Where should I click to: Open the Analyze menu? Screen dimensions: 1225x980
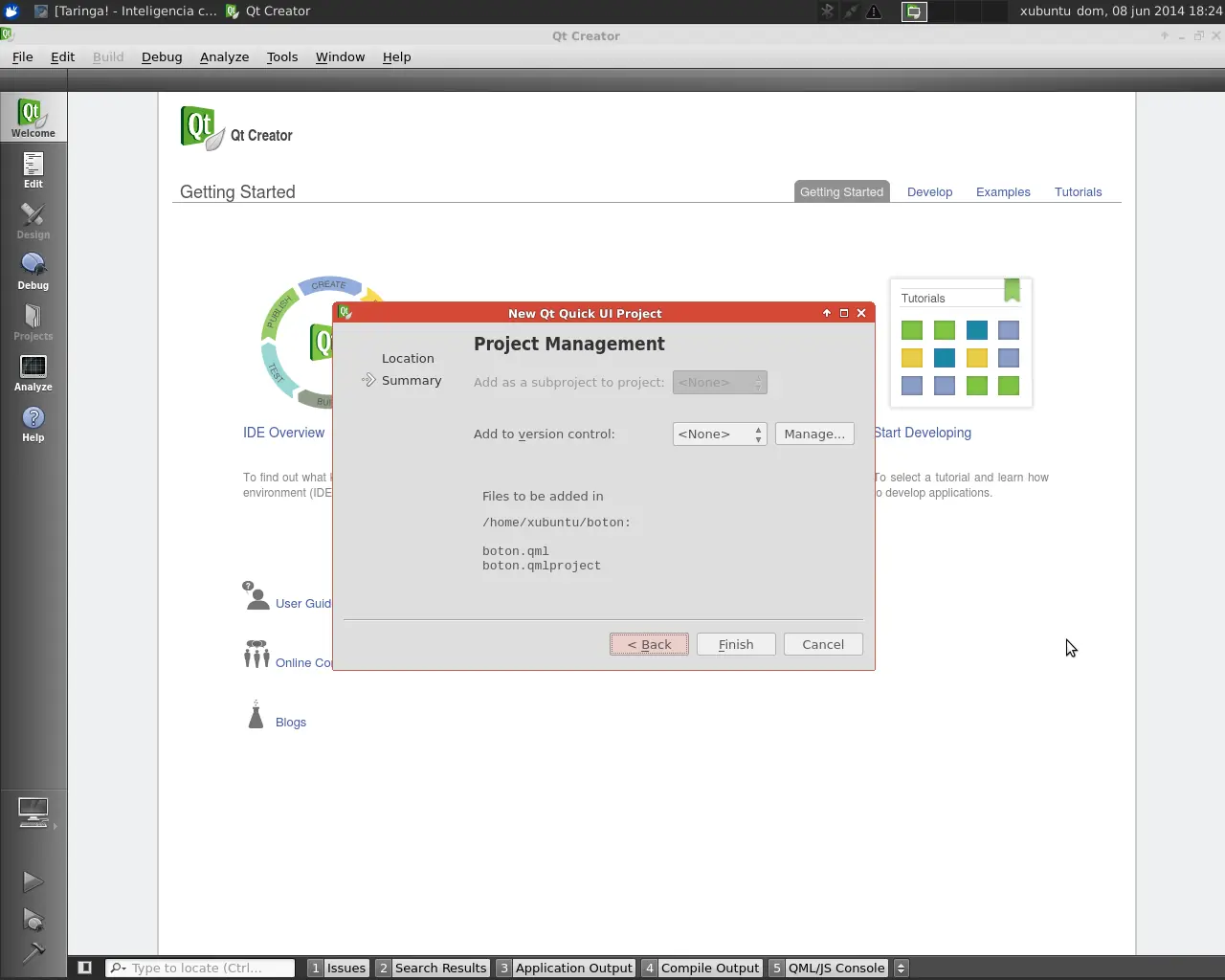224,56
